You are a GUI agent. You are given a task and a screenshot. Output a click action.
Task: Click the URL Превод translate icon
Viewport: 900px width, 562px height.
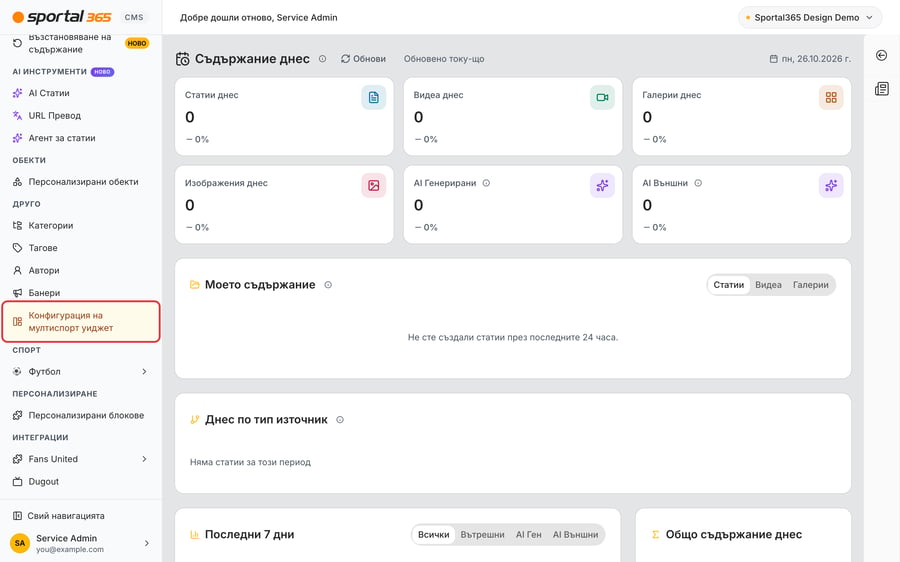(x=17, y=115)
